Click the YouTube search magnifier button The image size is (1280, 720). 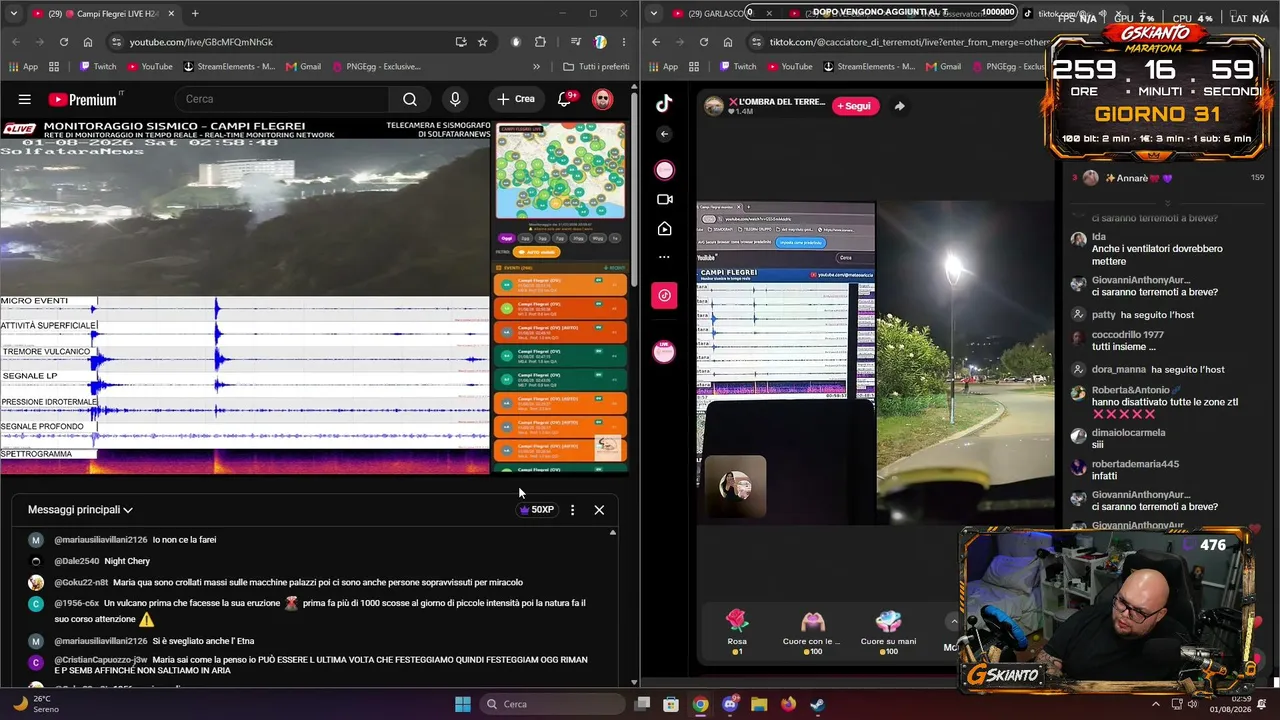click(410, 99)
